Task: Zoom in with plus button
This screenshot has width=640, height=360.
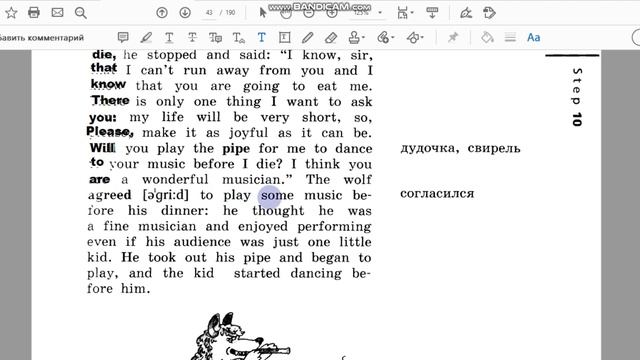Action: click(332, 13)
